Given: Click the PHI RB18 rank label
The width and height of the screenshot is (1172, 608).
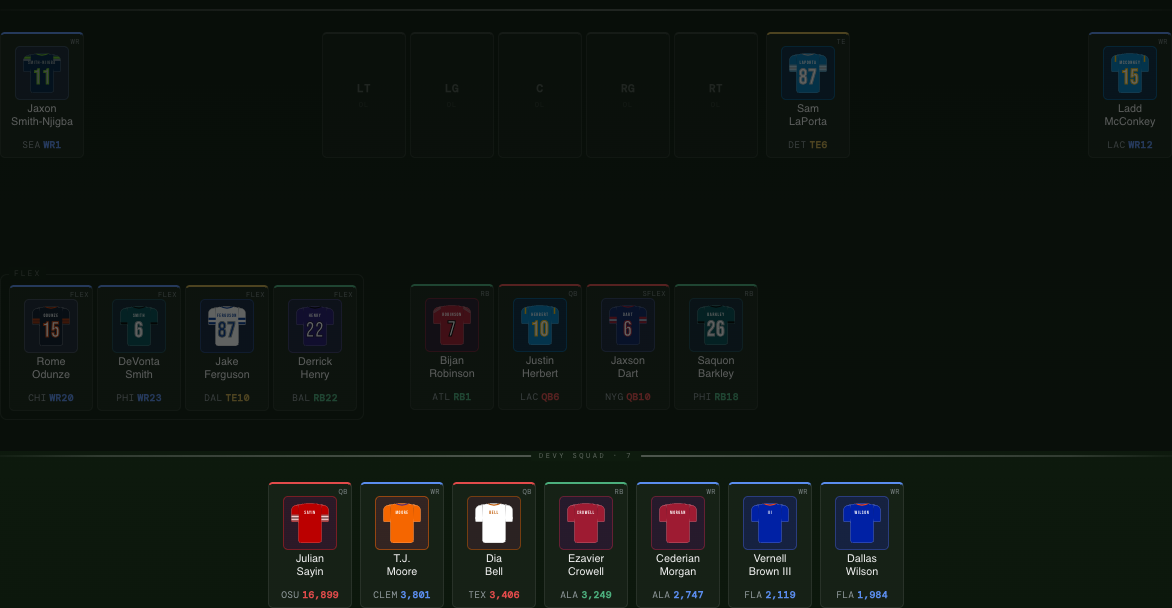Looking at the screenshot, I should [716, 397].
